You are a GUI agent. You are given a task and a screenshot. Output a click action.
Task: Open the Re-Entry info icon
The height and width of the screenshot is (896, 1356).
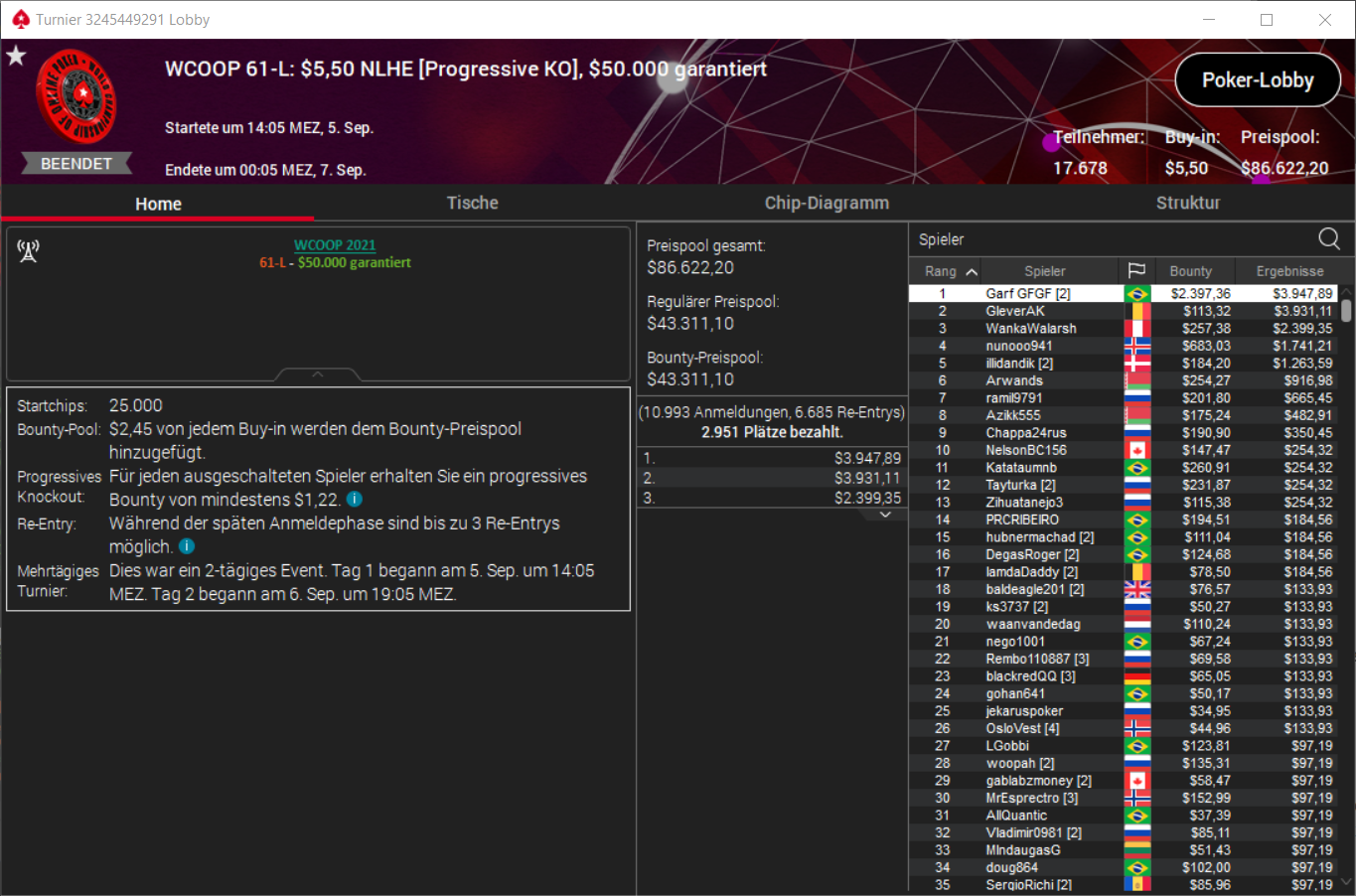click(187, 546)
